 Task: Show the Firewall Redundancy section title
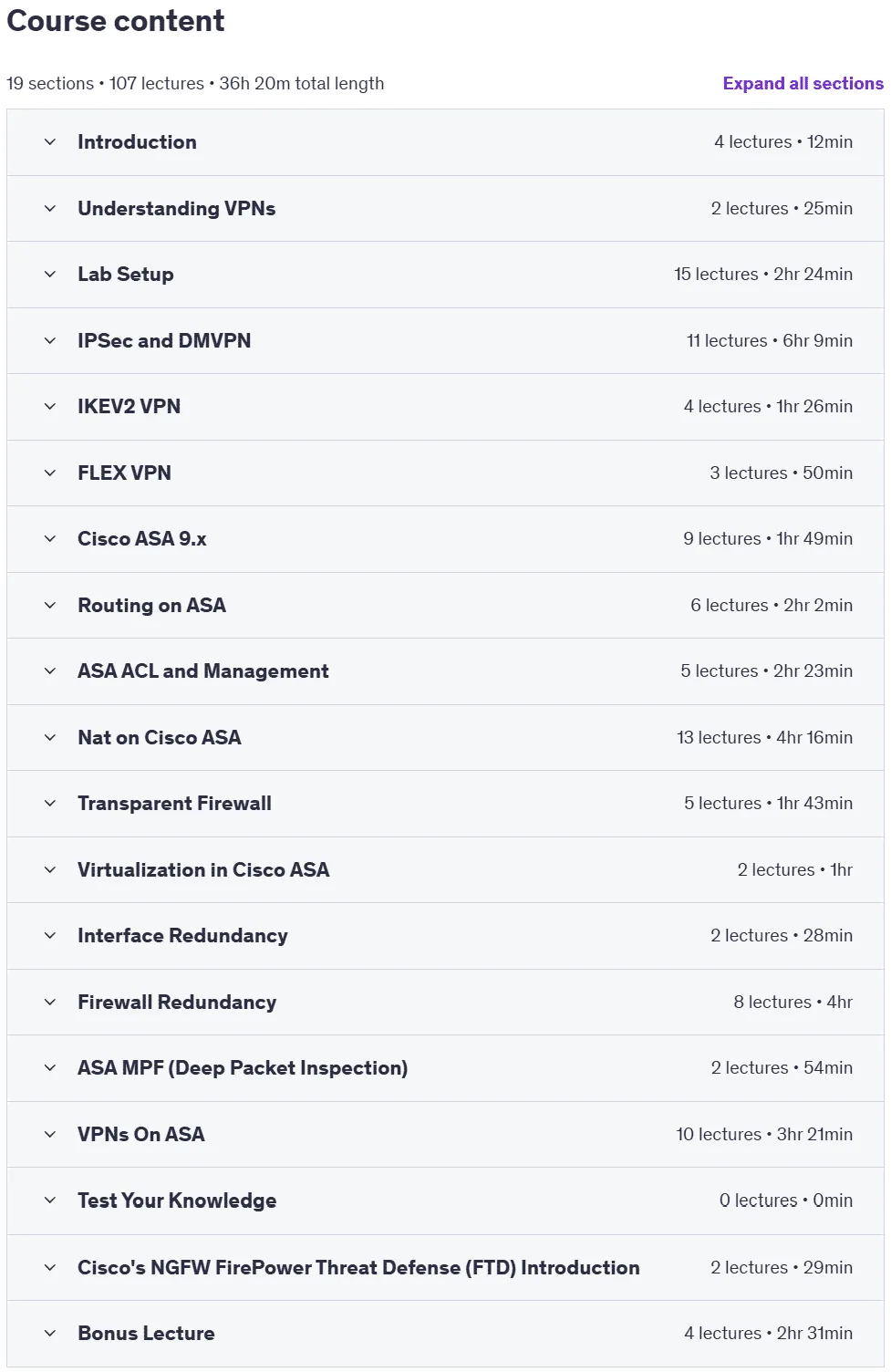tap(177, 1003)
